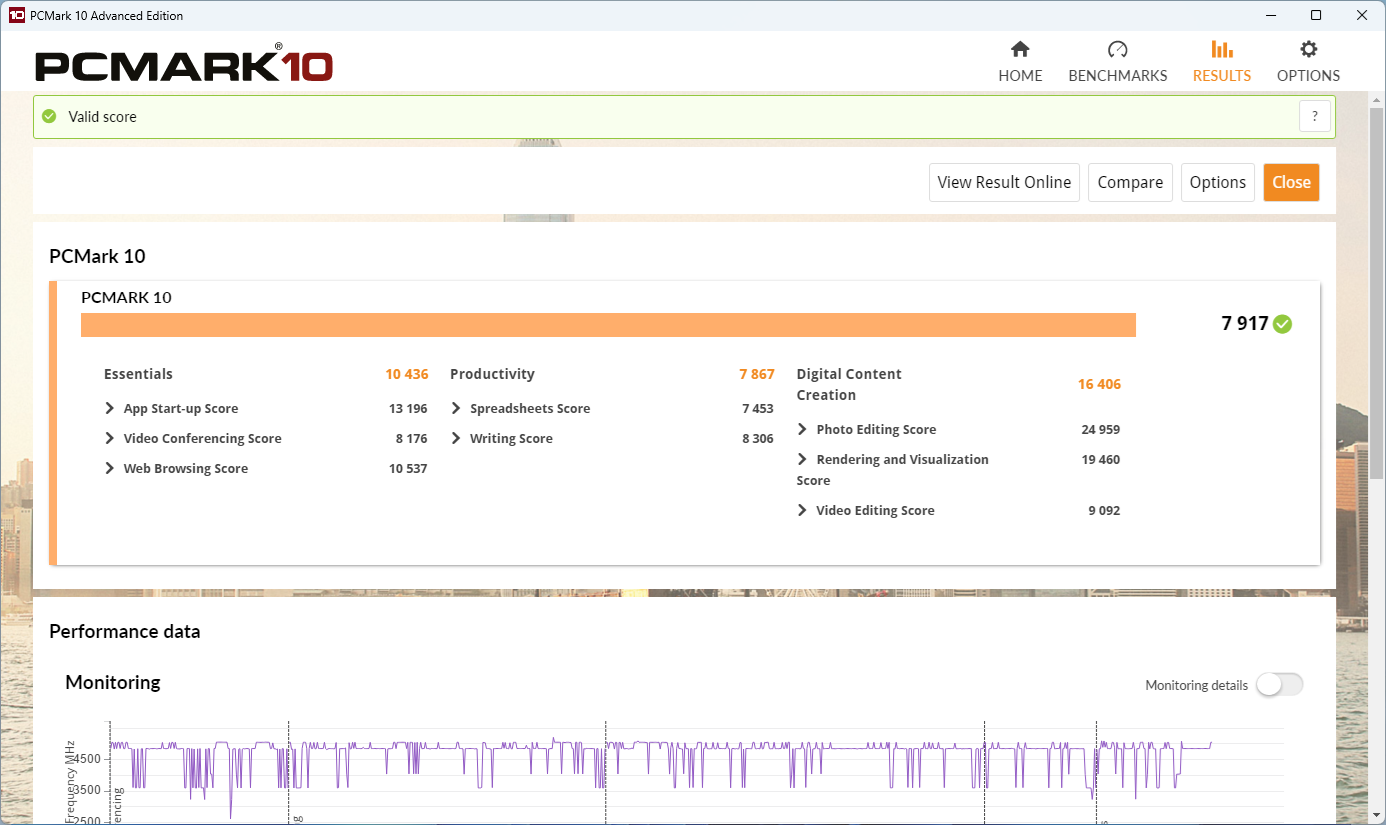Image resolution: width=1386 pixels, height=825 pixels.
Task: Close the PCMark 10 window
Action: pos(1362,15)
